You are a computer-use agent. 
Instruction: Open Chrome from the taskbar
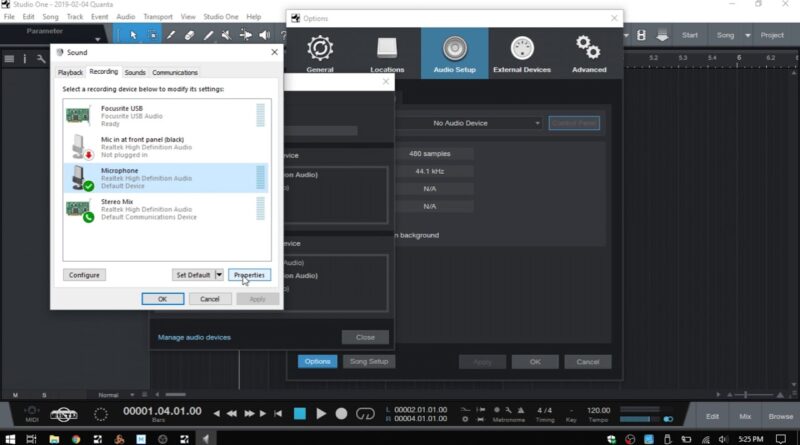pos(76,439)
